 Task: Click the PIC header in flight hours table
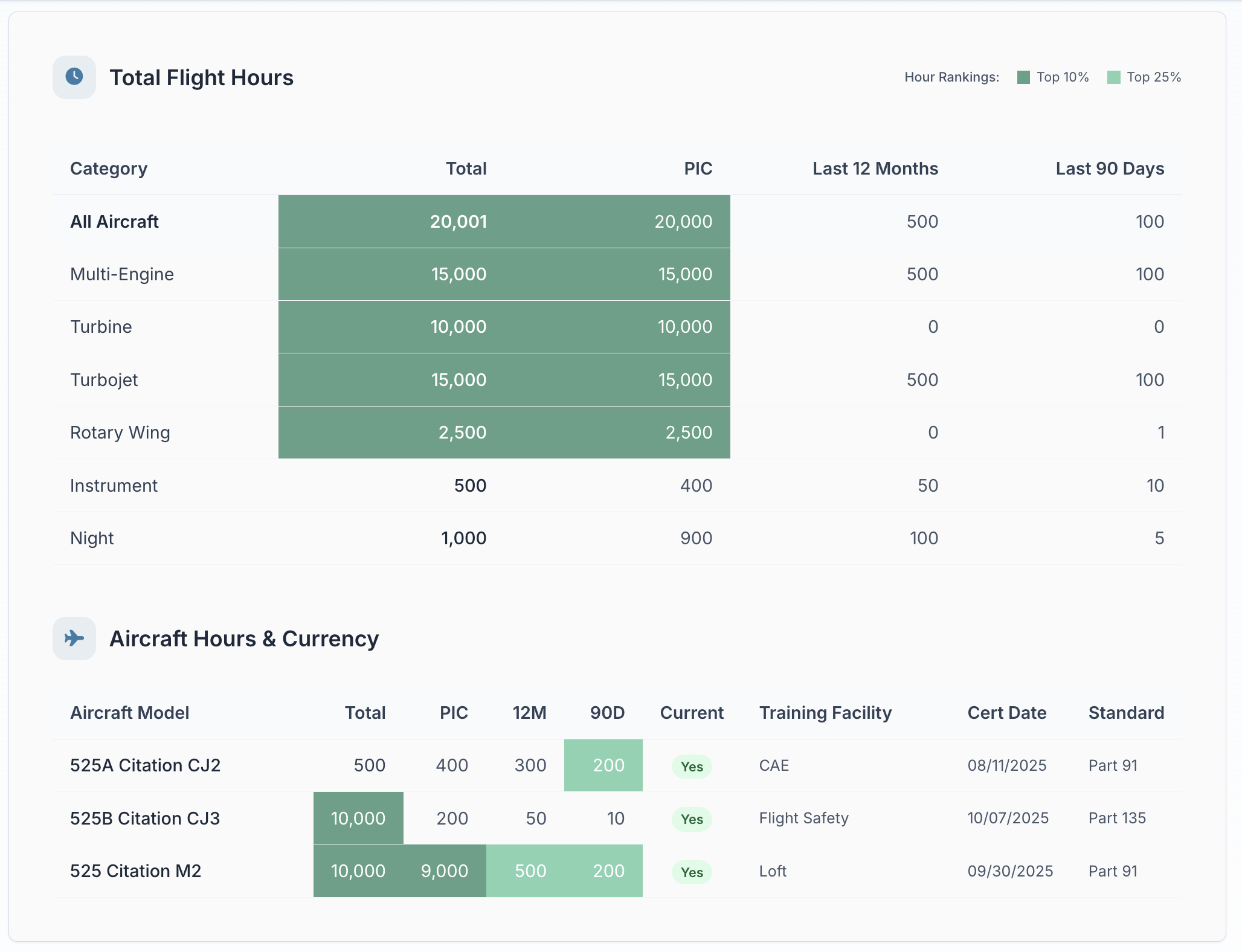(698, 169)
